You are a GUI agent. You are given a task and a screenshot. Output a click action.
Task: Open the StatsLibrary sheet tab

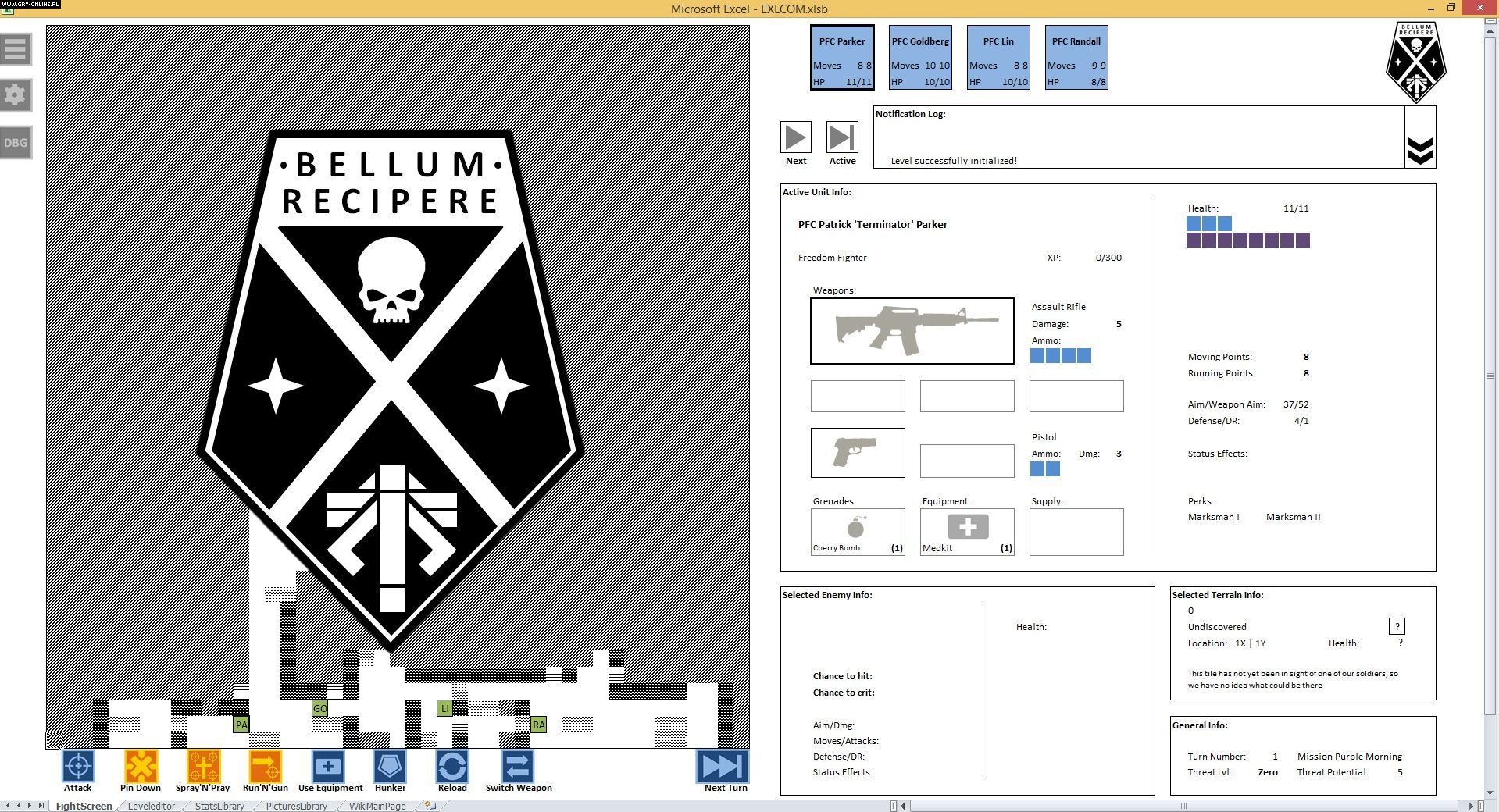219,806
